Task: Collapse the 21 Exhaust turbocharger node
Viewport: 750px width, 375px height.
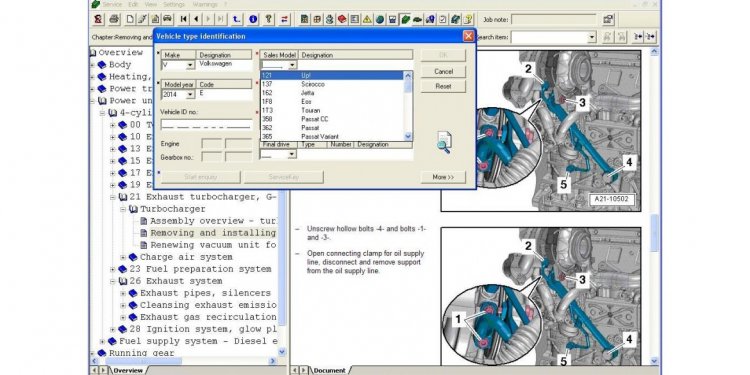Action: tap(113, 197)
